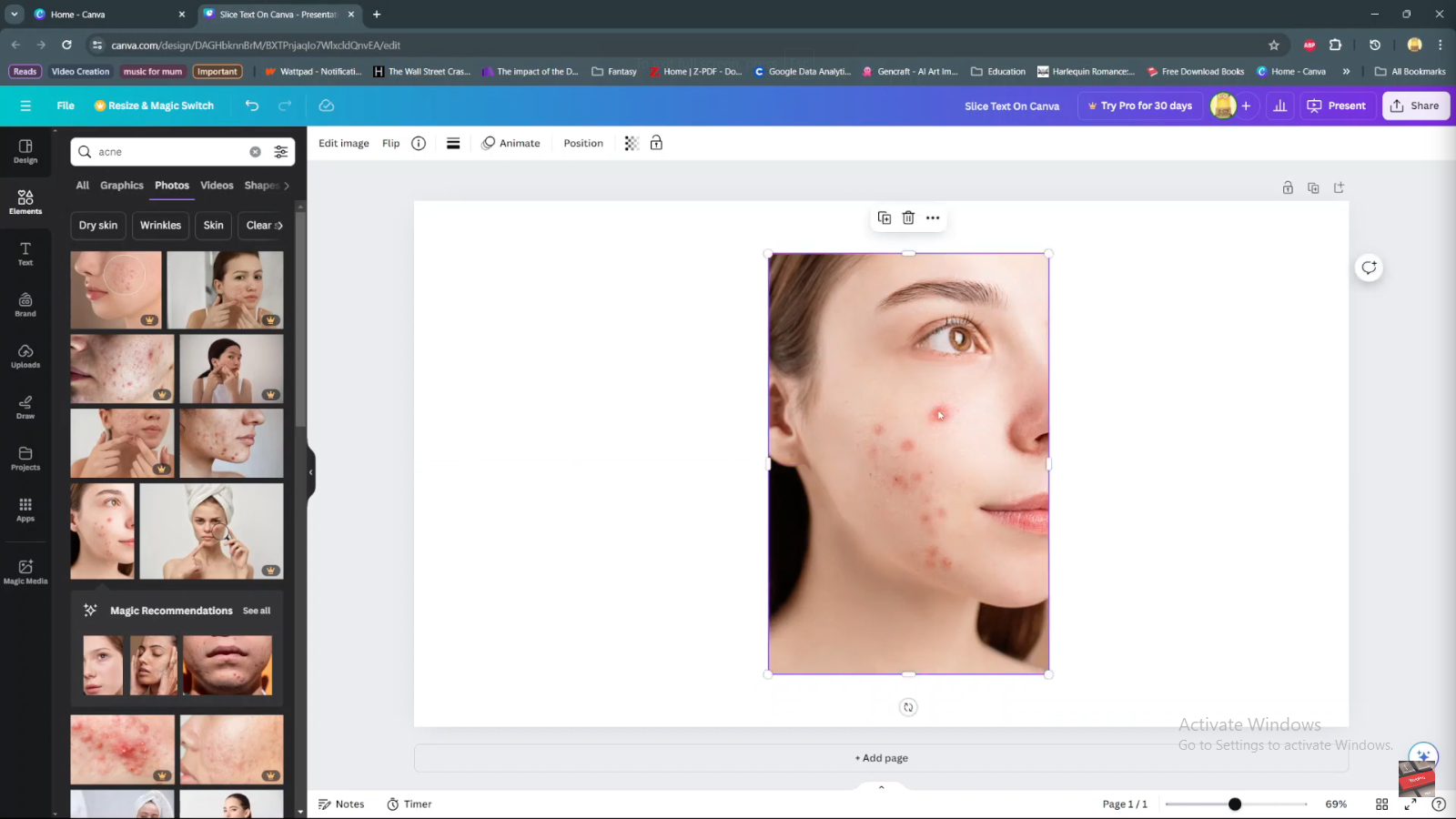This screenshot has width=1456, height=819.
Task: Open the line weight border style icon
Action: pyautogui.click(x=453, y=143)
